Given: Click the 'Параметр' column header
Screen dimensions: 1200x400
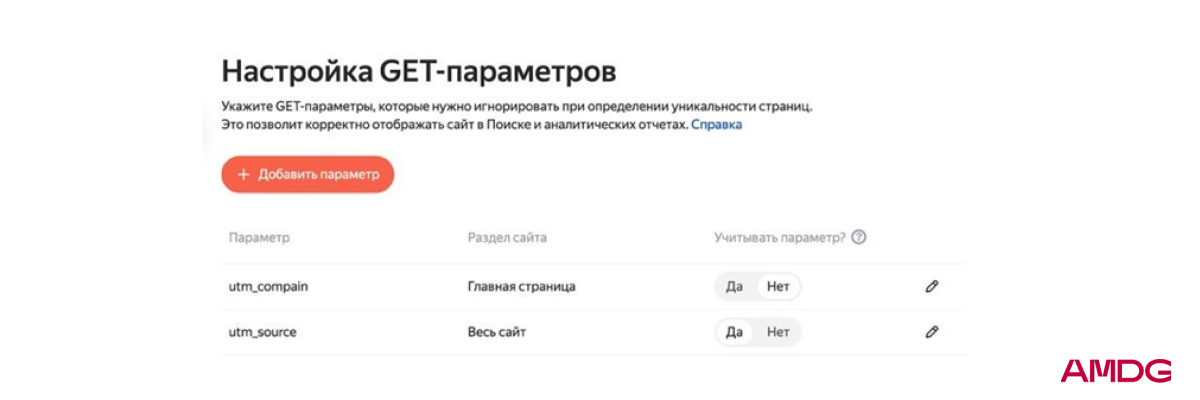Looking at the screenshot, I should tap(259, 238).
